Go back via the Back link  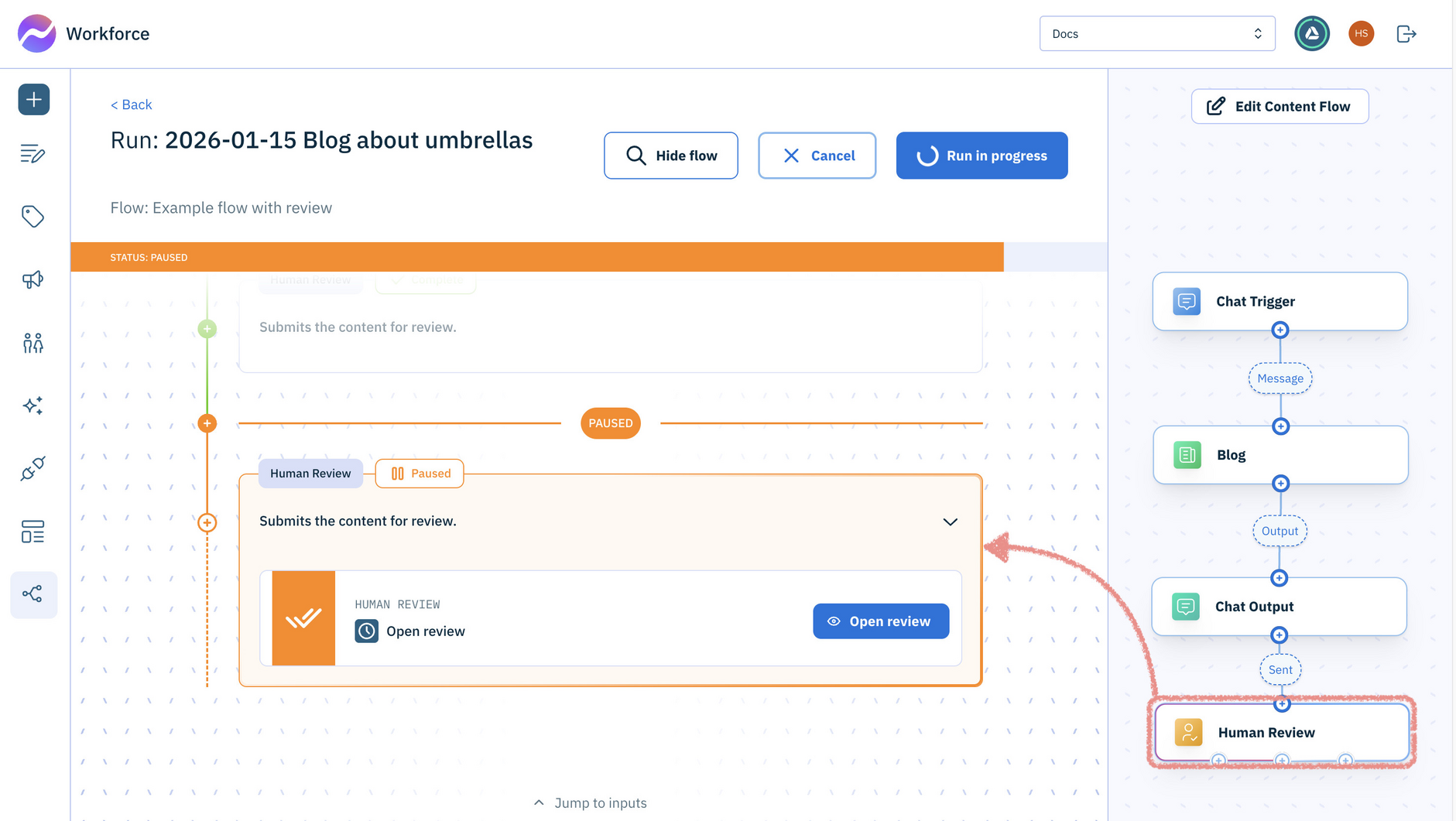coord(131,104)
